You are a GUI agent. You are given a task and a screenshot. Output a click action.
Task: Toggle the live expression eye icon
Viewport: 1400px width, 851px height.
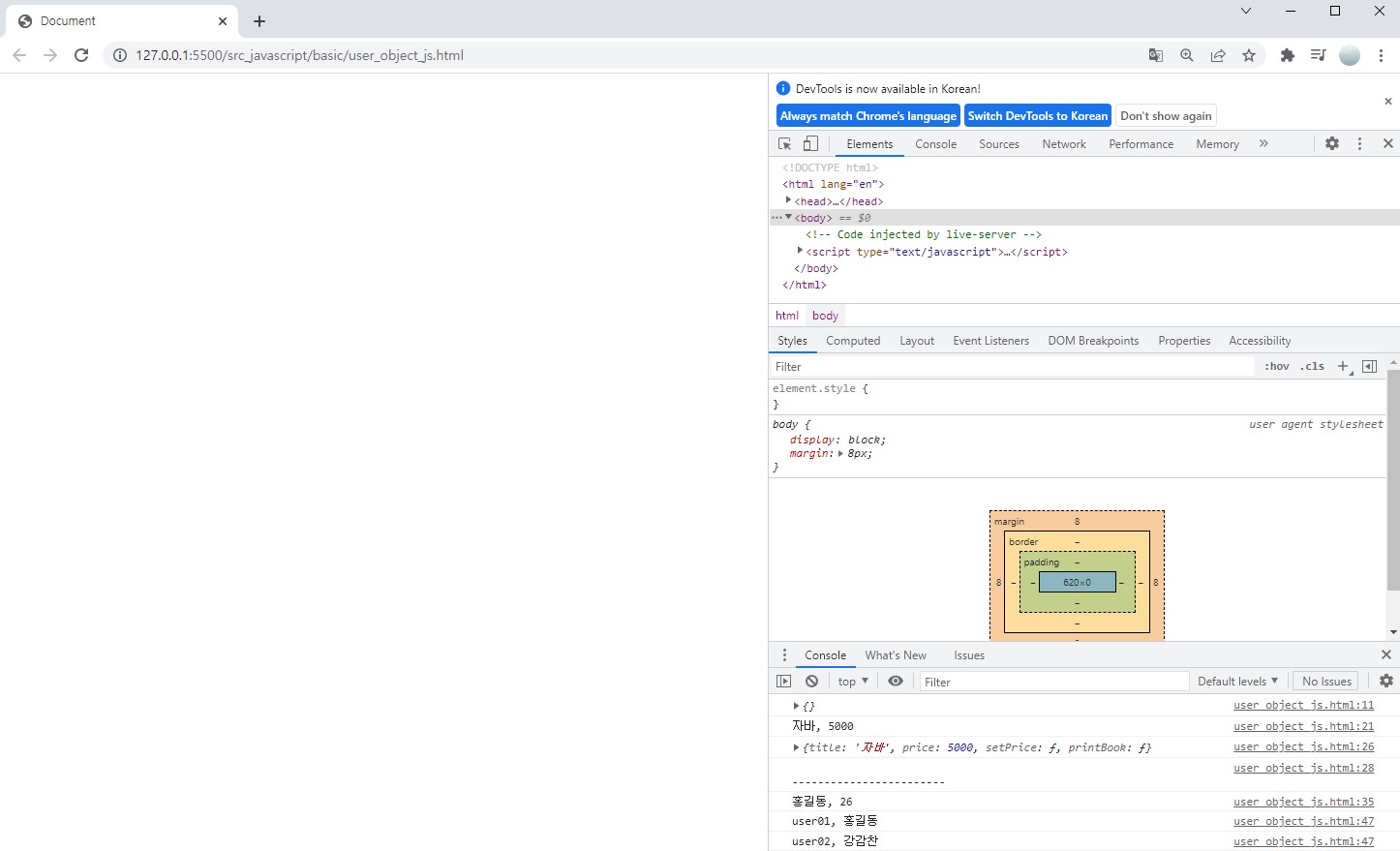coord(896,682)
